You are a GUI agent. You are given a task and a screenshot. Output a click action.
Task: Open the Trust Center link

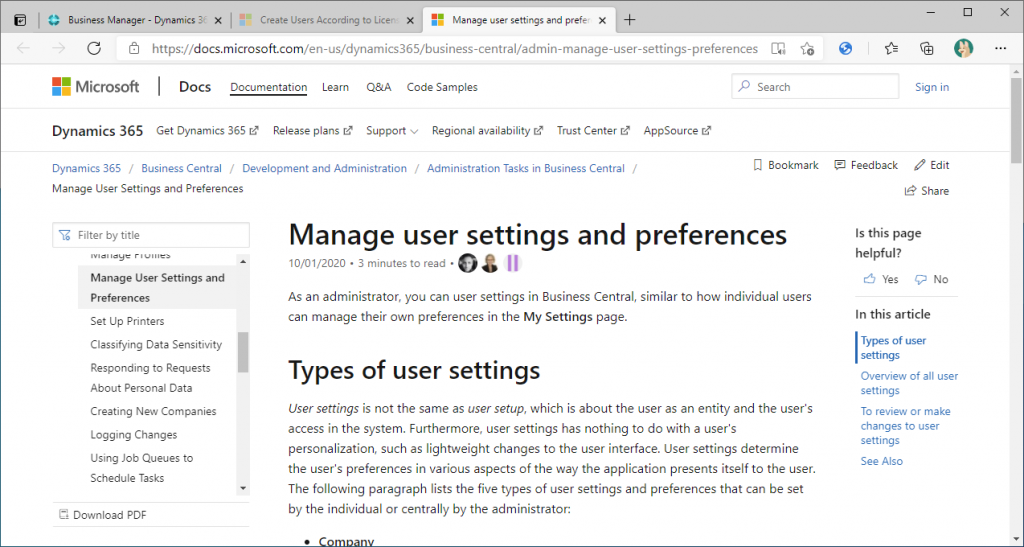point(593,131)
